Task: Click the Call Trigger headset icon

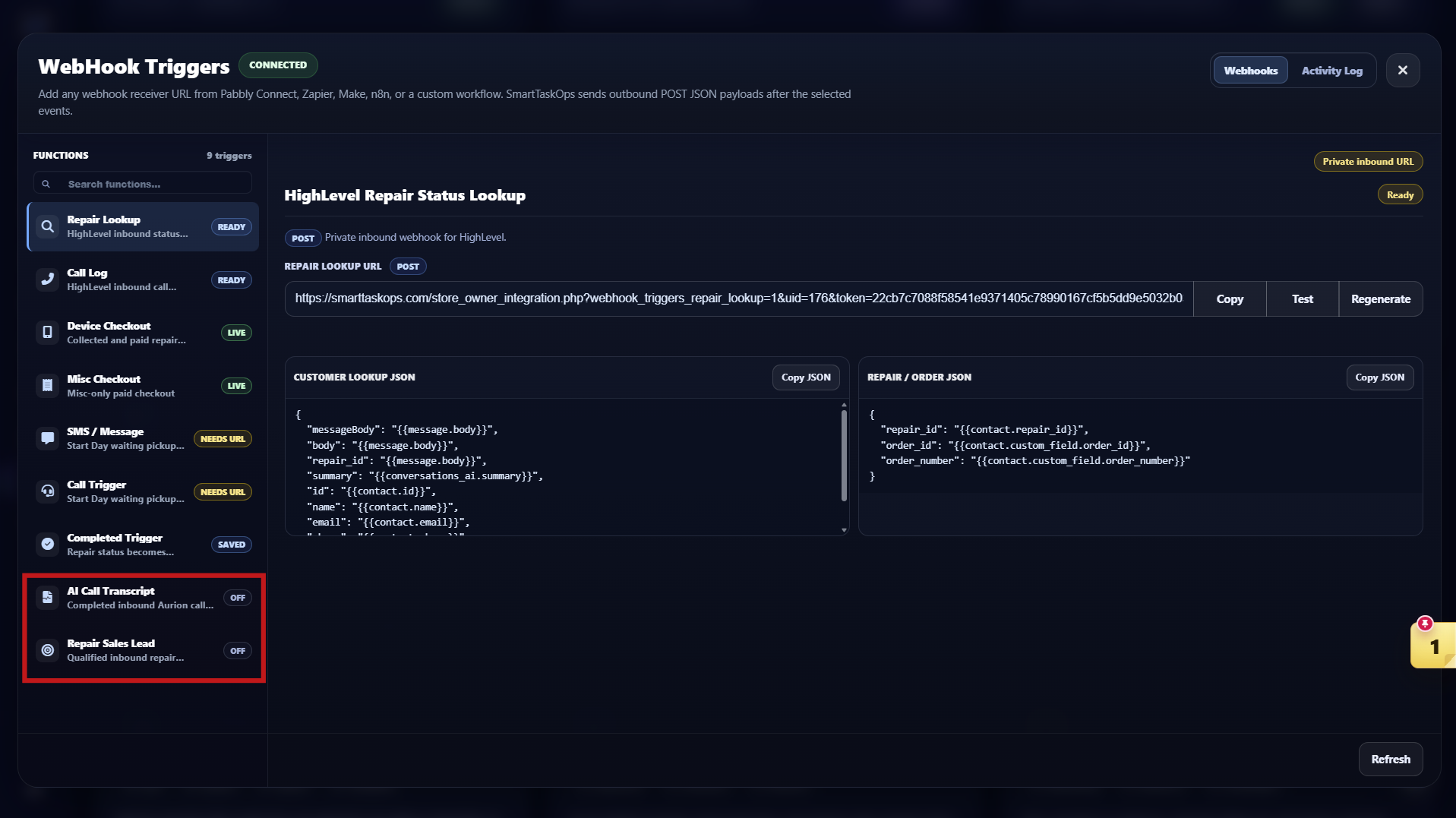Action: [47, 491]
